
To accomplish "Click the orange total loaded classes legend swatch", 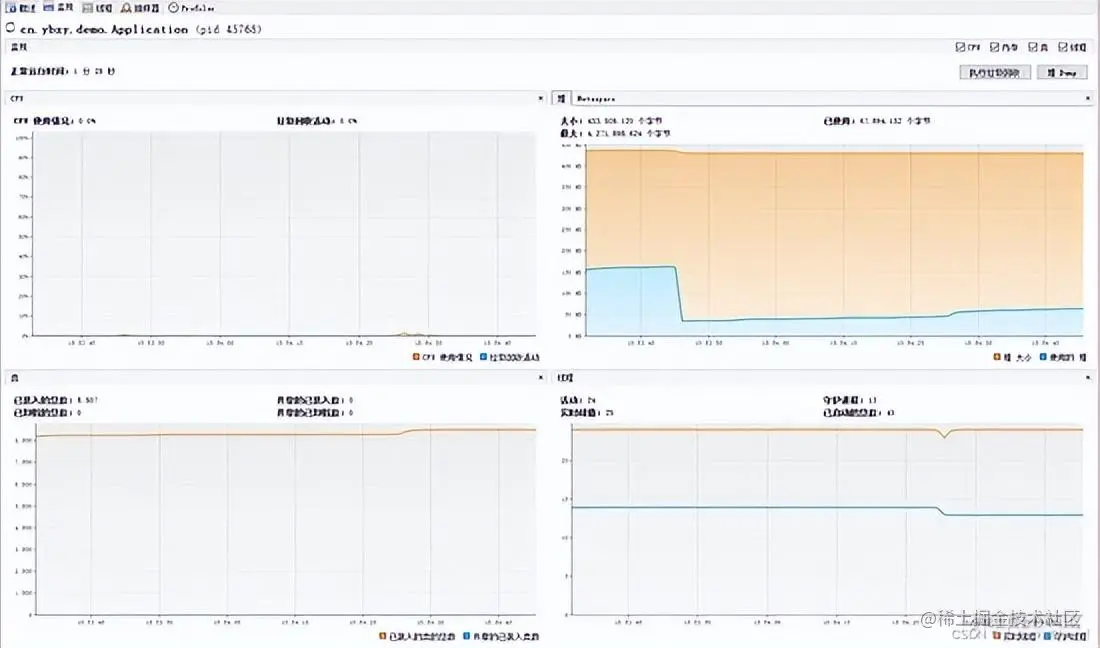I will (x=383, y=636).
